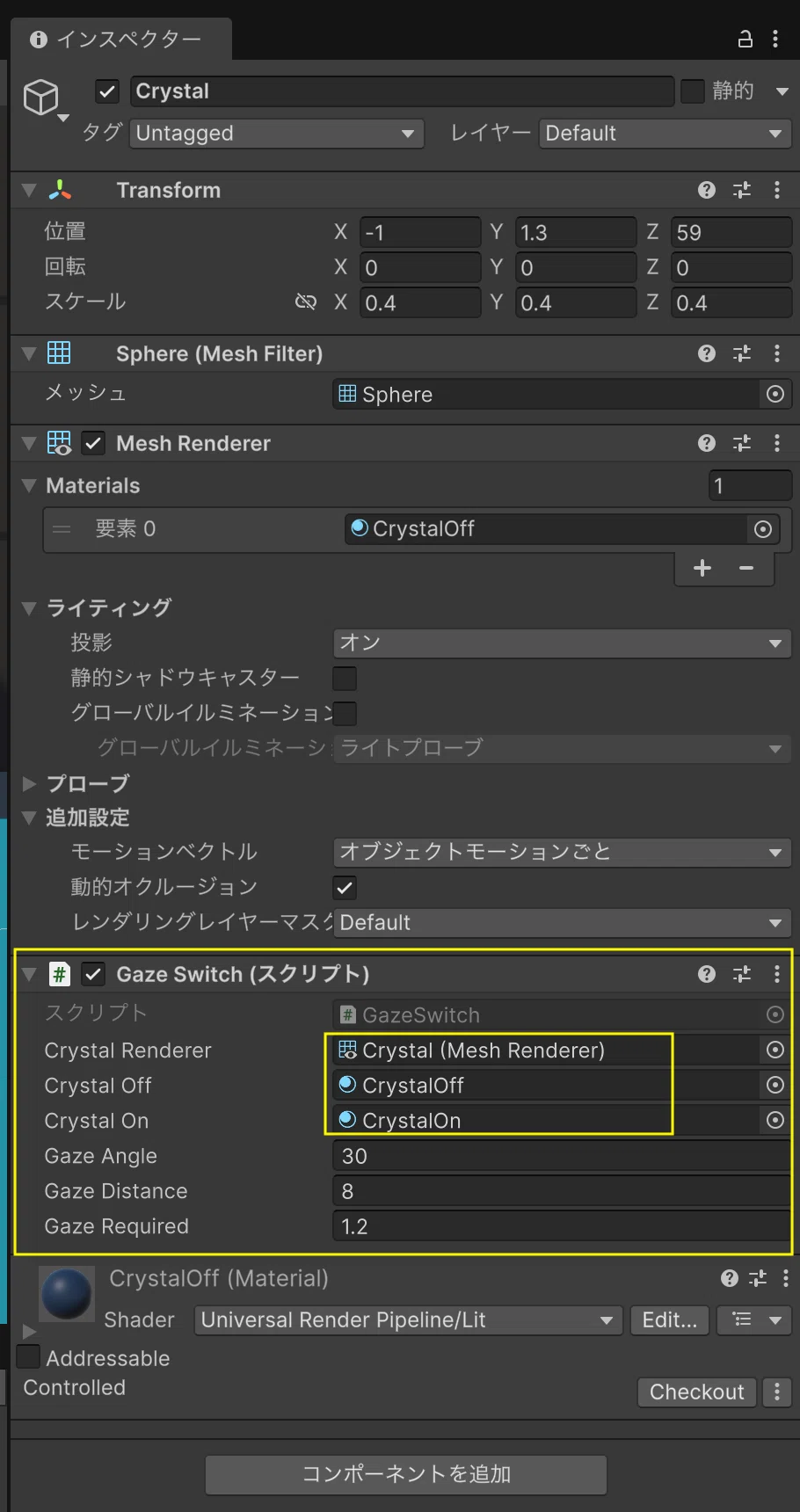Click the Checkout button

[x=696, y=1392]
